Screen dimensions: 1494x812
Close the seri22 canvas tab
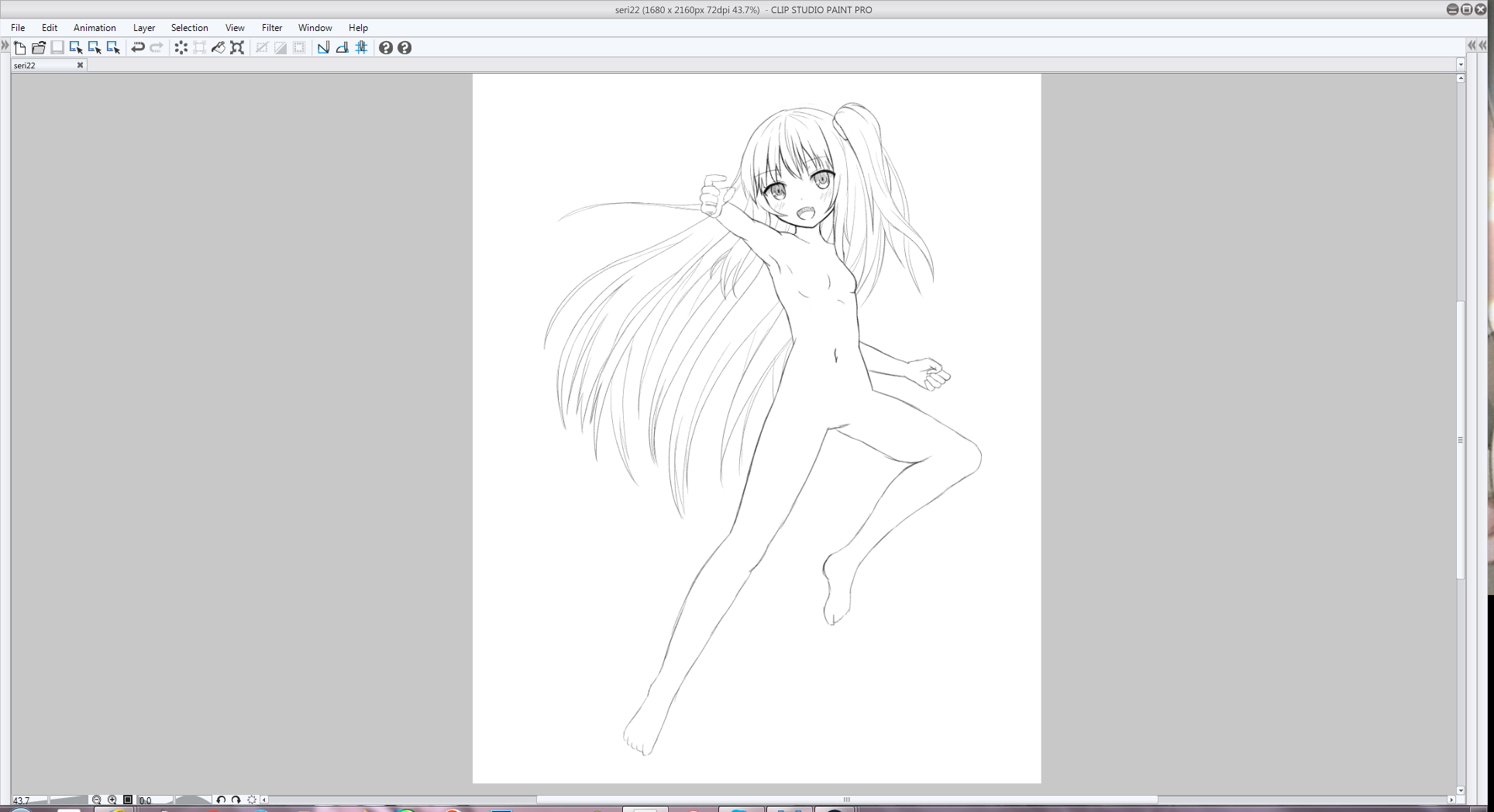[80, 65]
